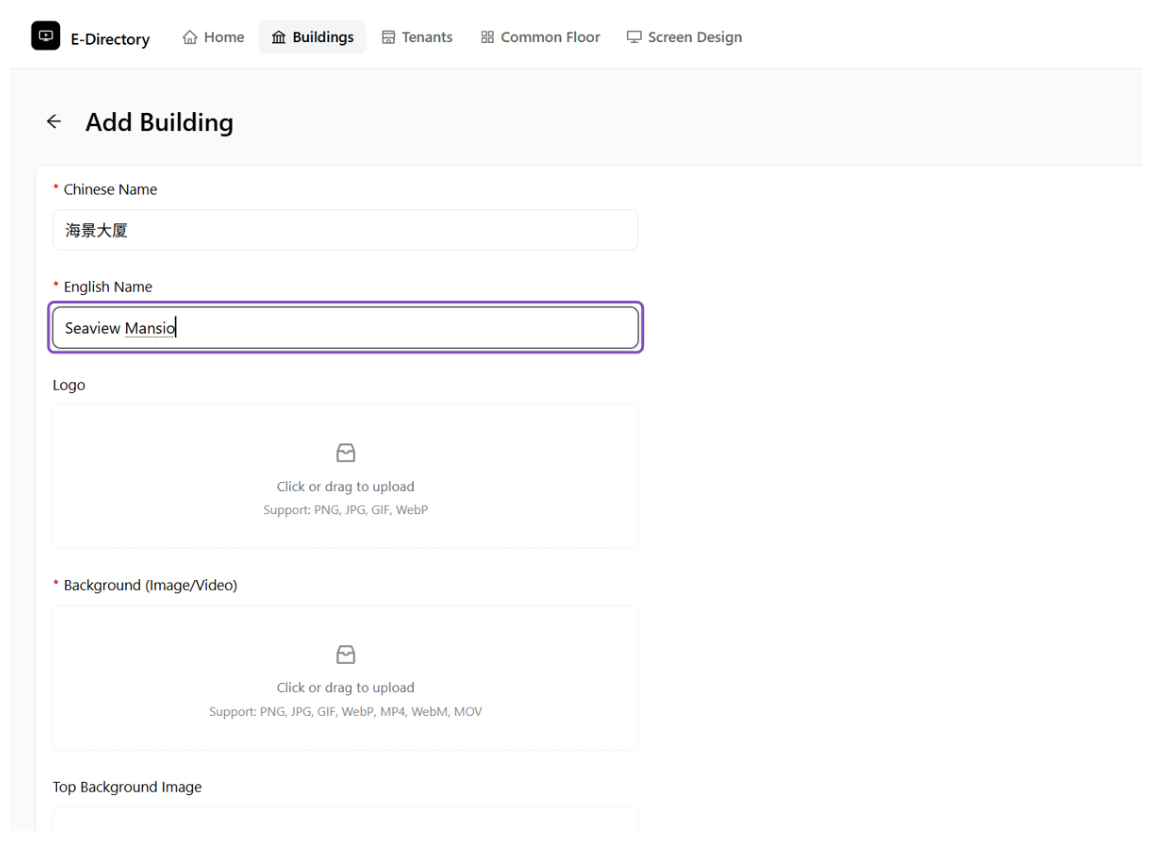Click the Chinese Name field label
1152x841 pixels.
[110, 190]
